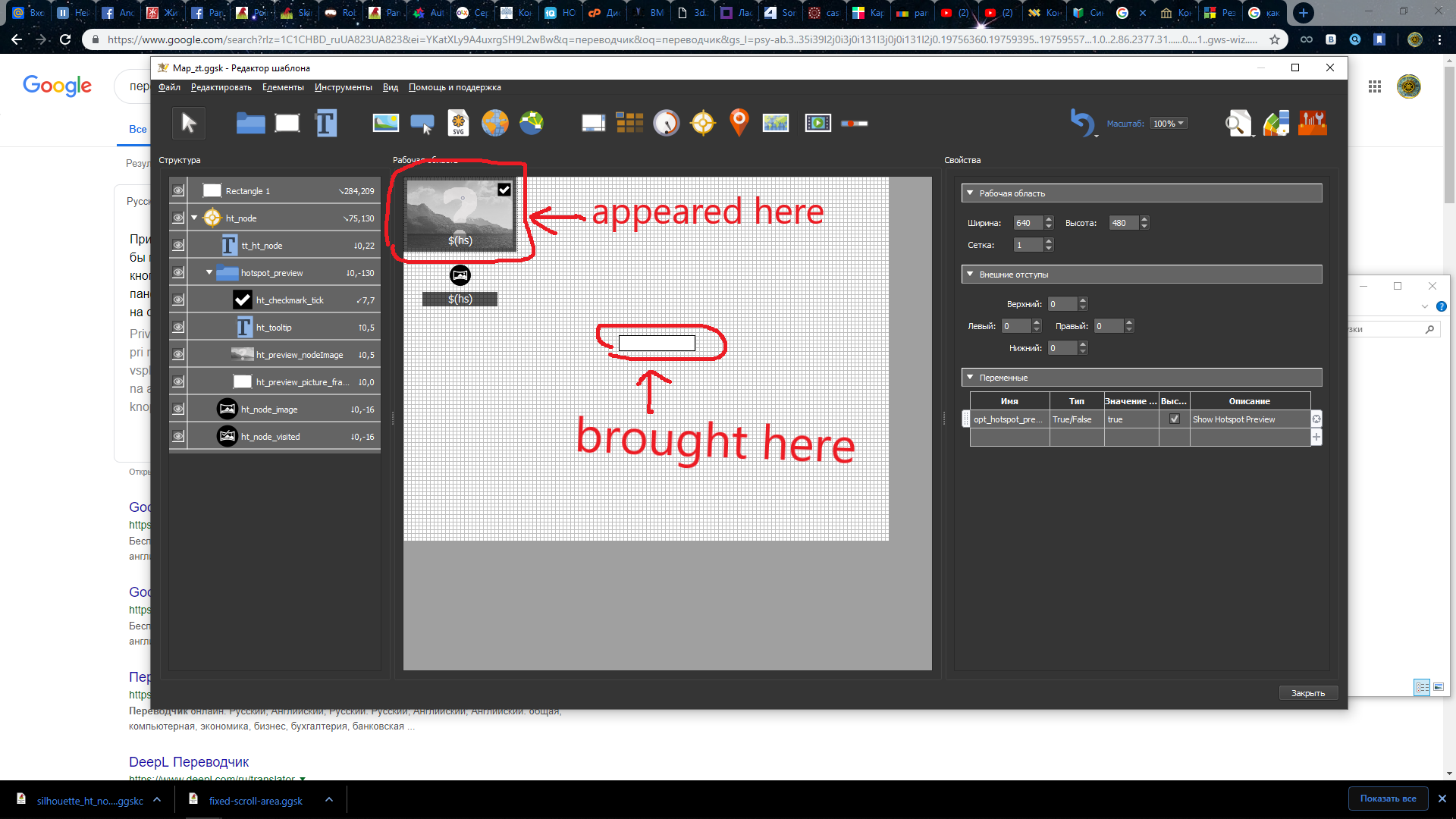The width and height of the screenshot is (1456, 819).
Task: Select the text field tool
Action: (325, 123)
